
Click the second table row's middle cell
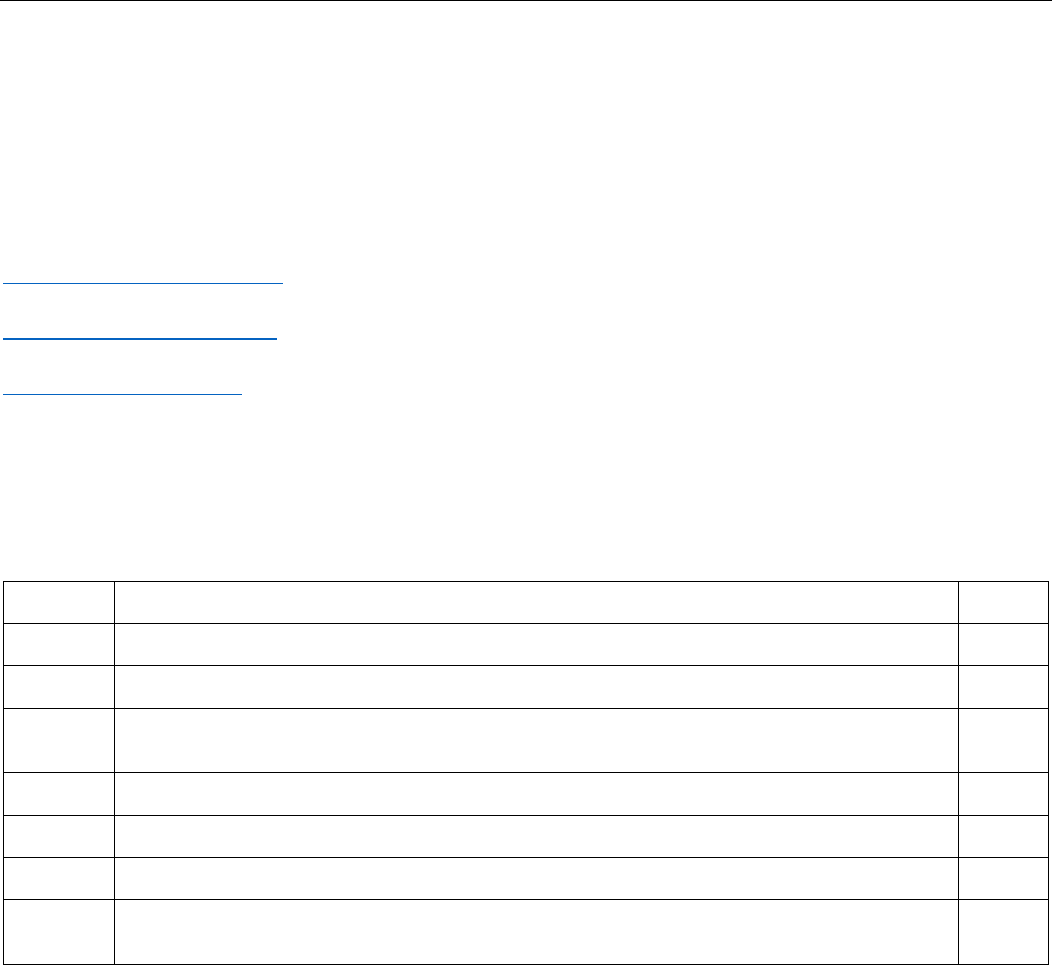click(536, 644)
